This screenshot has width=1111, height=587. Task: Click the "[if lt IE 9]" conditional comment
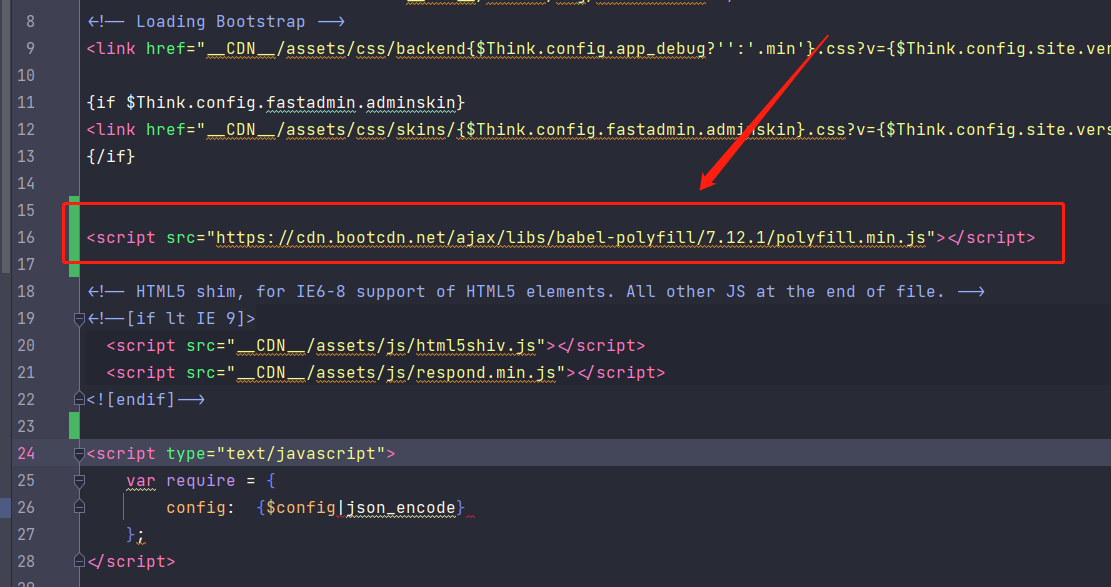click(x=171, y=319)
